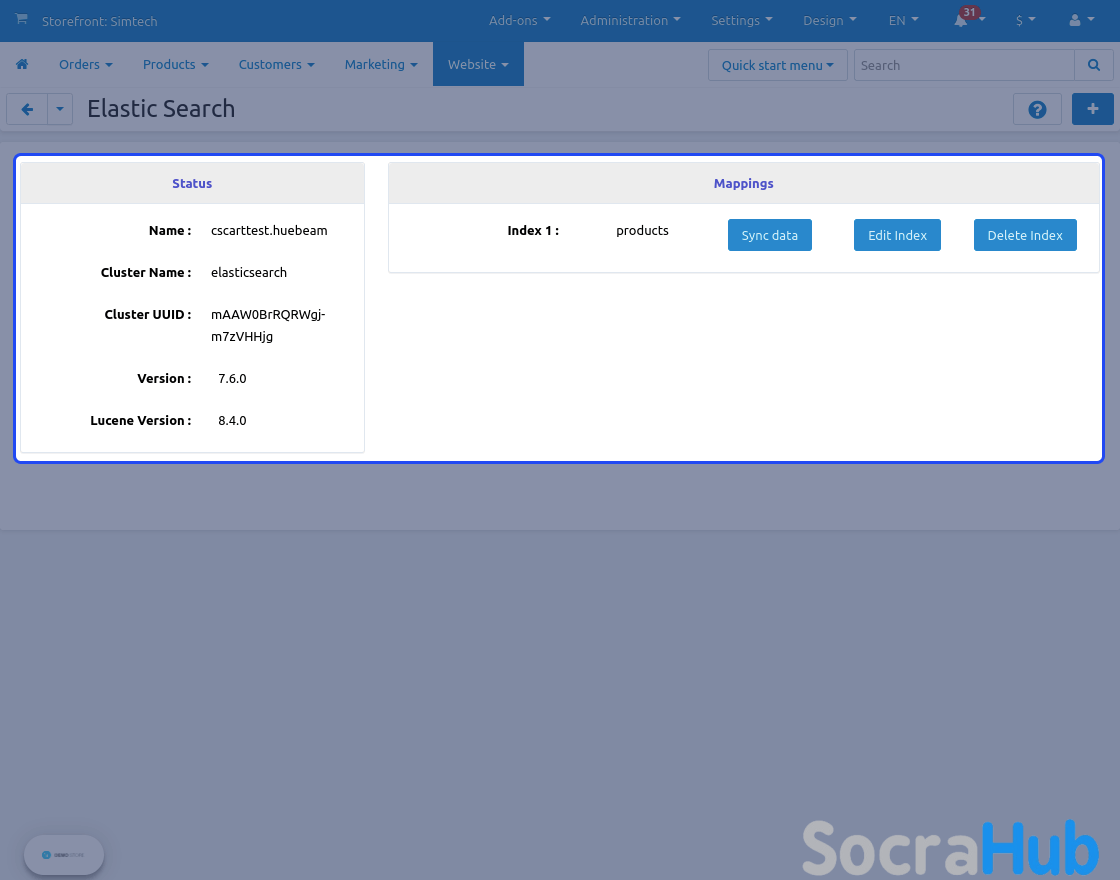Open the Orders menu

(x=85, y=64)
